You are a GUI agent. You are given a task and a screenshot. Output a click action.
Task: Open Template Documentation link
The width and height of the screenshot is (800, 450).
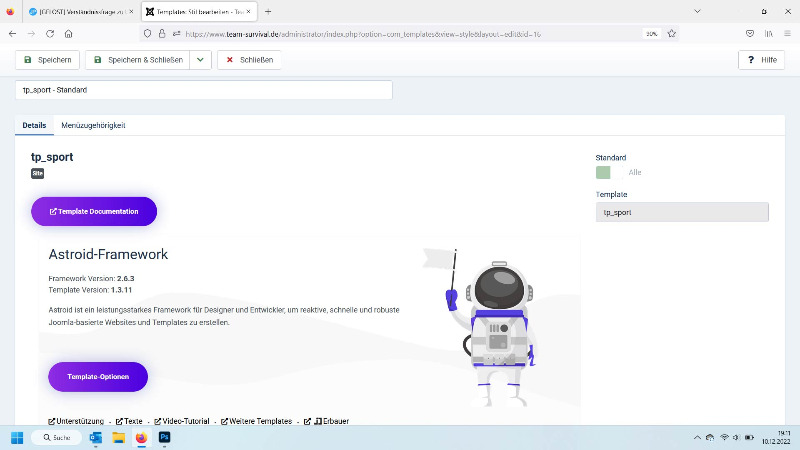tap(94, 211)
